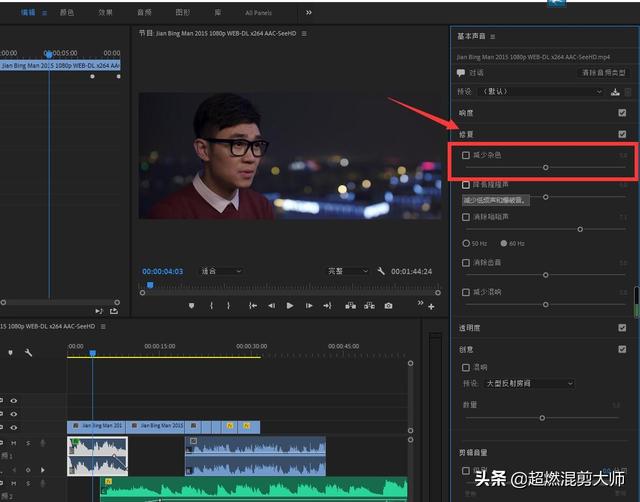Screen dimensions: 640x502
Task: Go to next keyframe on the audio track
Action: (43, 470)
